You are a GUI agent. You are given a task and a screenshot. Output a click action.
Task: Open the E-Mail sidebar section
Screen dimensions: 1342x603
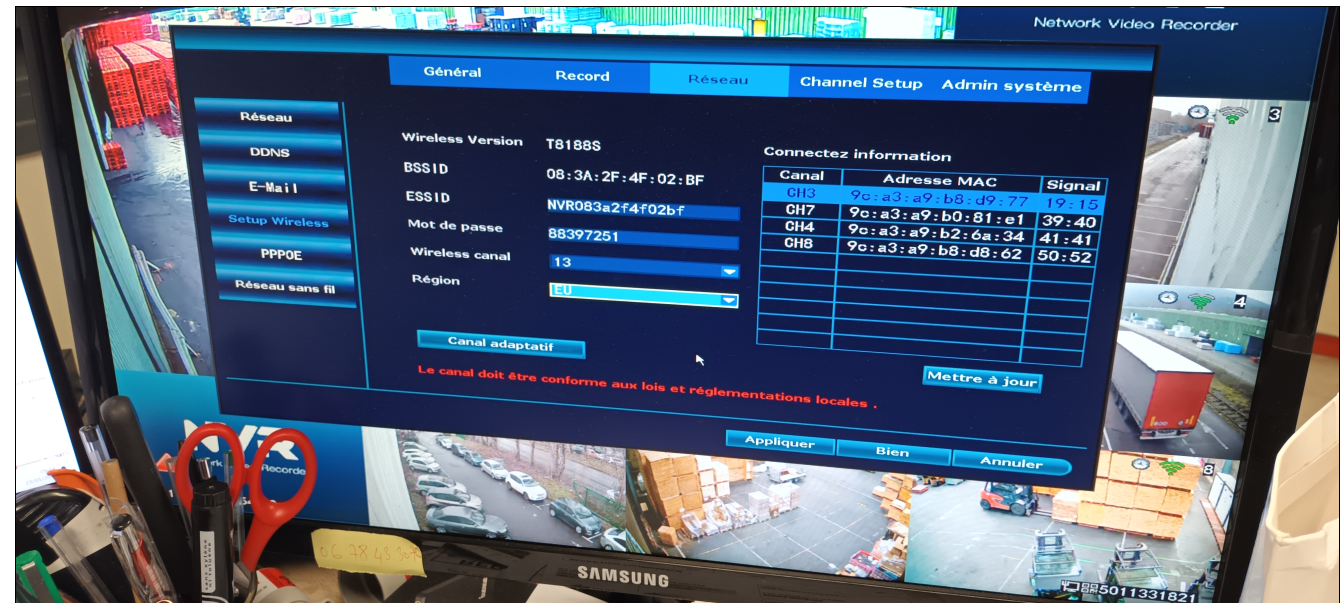coord(273,187)
